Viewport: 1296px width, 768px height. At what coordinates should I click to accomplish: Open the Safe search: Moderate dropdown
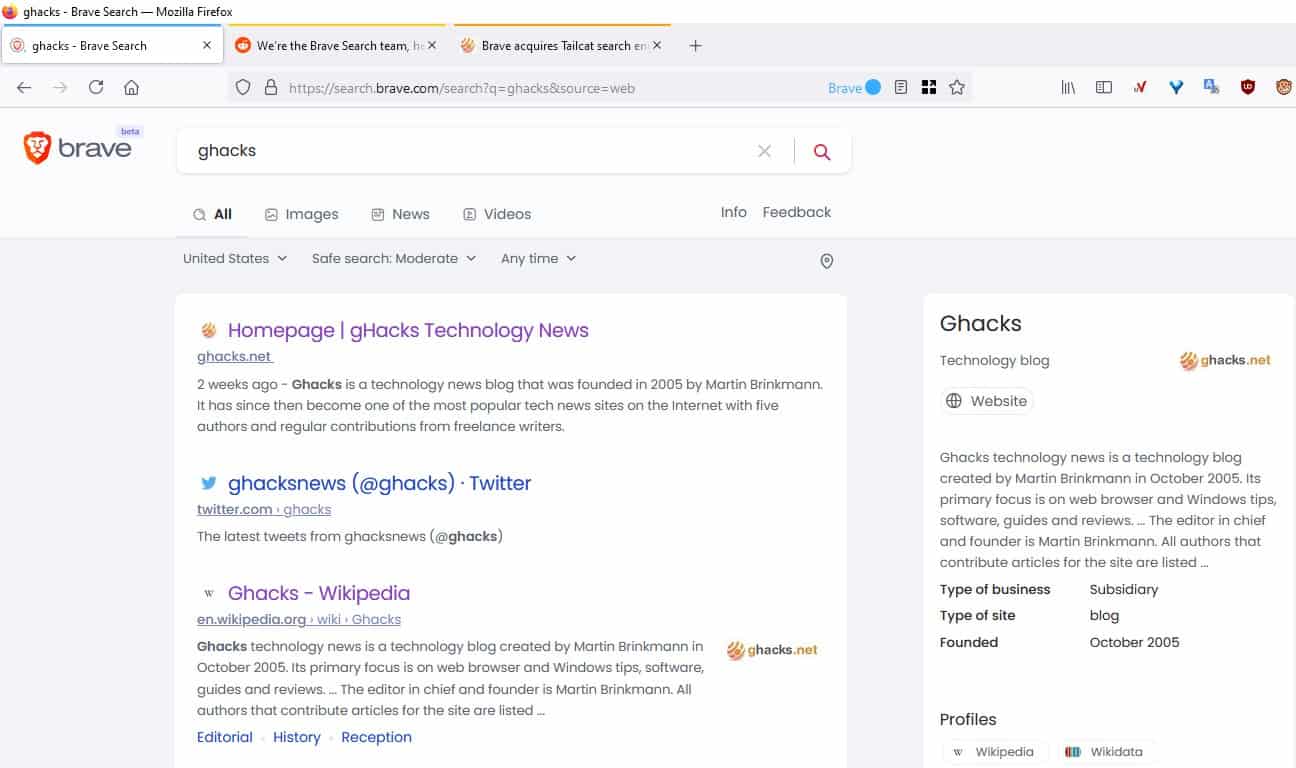[x=394, y=258]
